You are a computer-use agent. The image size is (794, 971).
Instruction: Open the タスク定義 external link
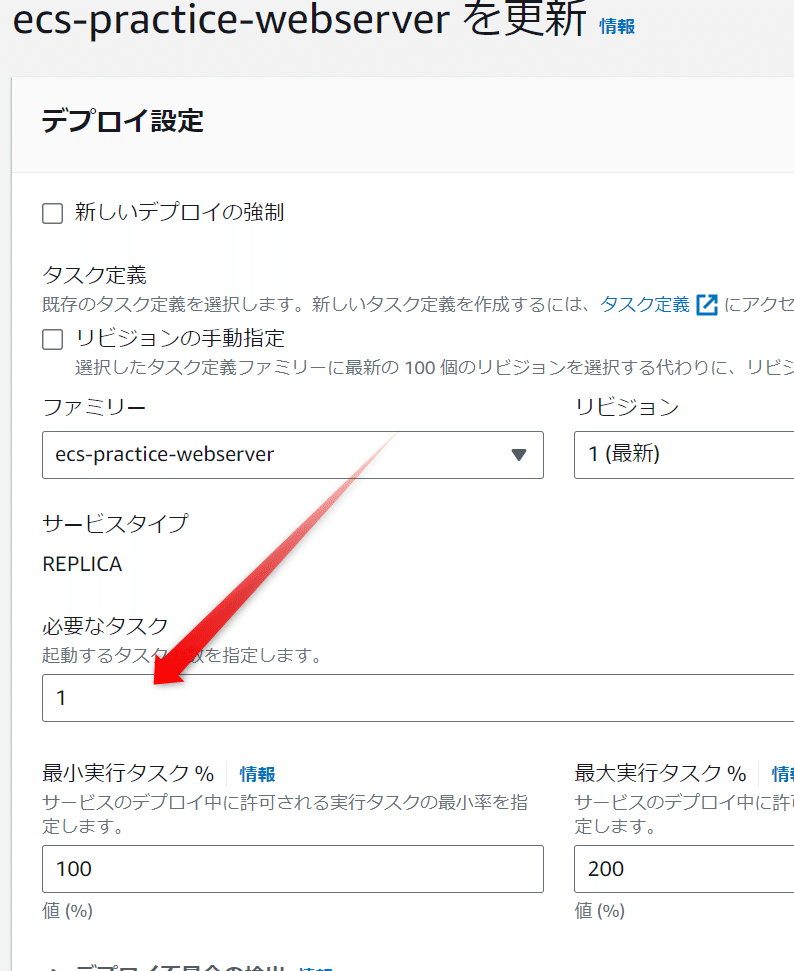tap(645, 304)
